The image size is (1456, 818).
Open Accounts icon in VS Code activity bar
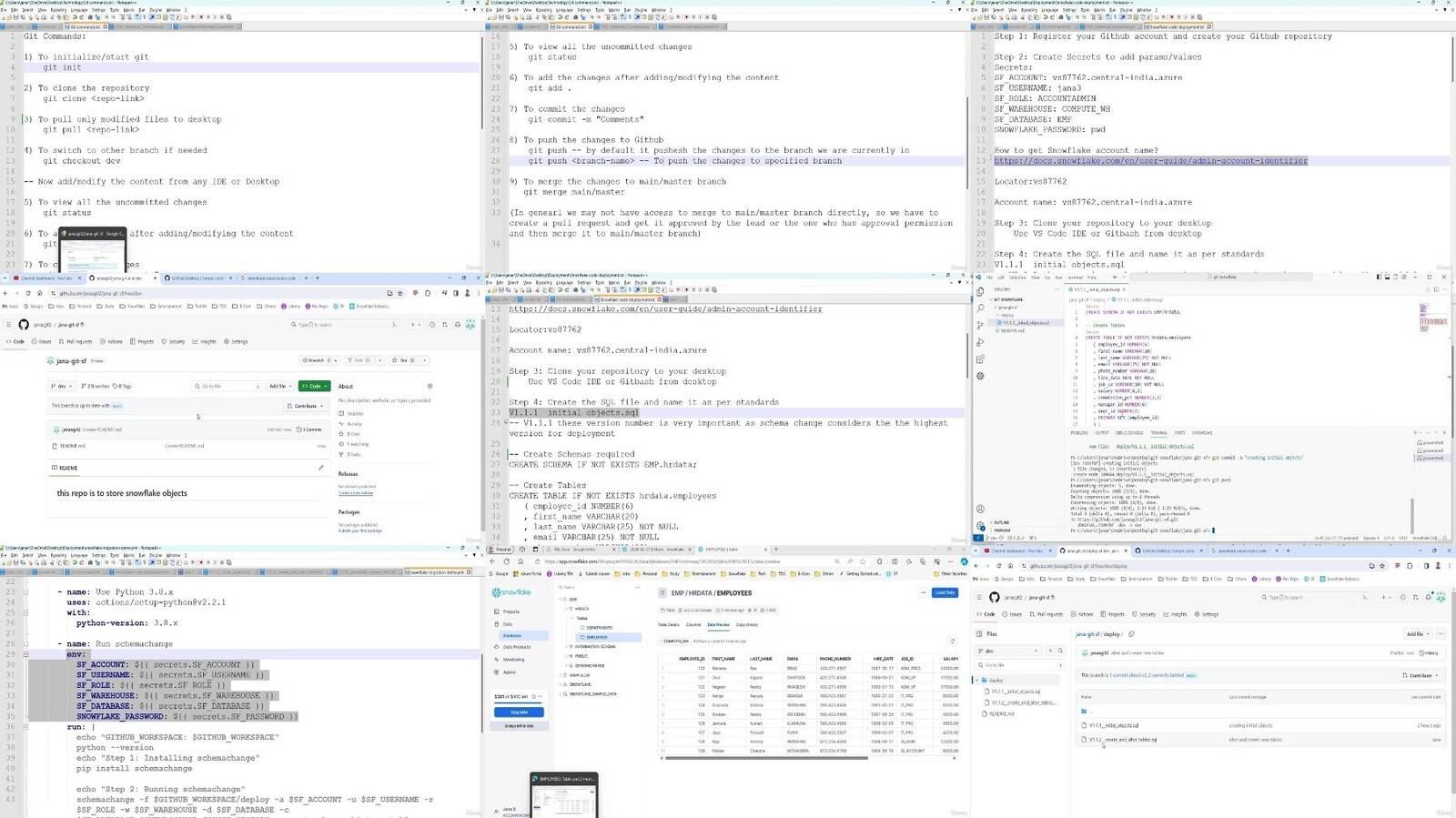[x=980, y=509]
